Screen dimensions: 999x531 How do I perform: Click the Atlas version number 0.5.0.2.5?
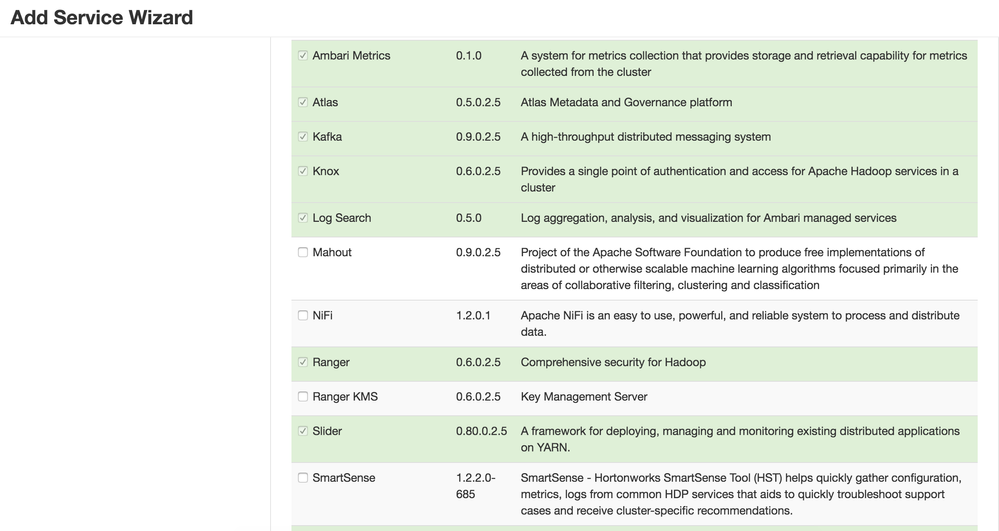(478, 102)
